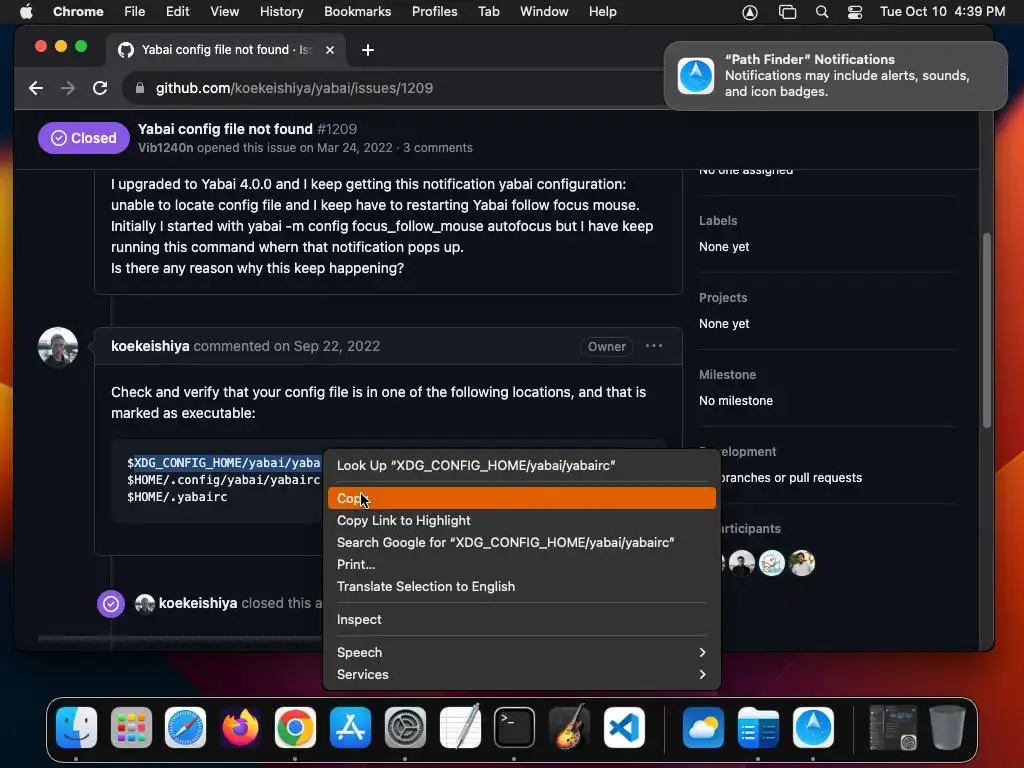Click koekeishiya in the closed event
Viewport: 1024px width, 768px height.
[198, 603]
